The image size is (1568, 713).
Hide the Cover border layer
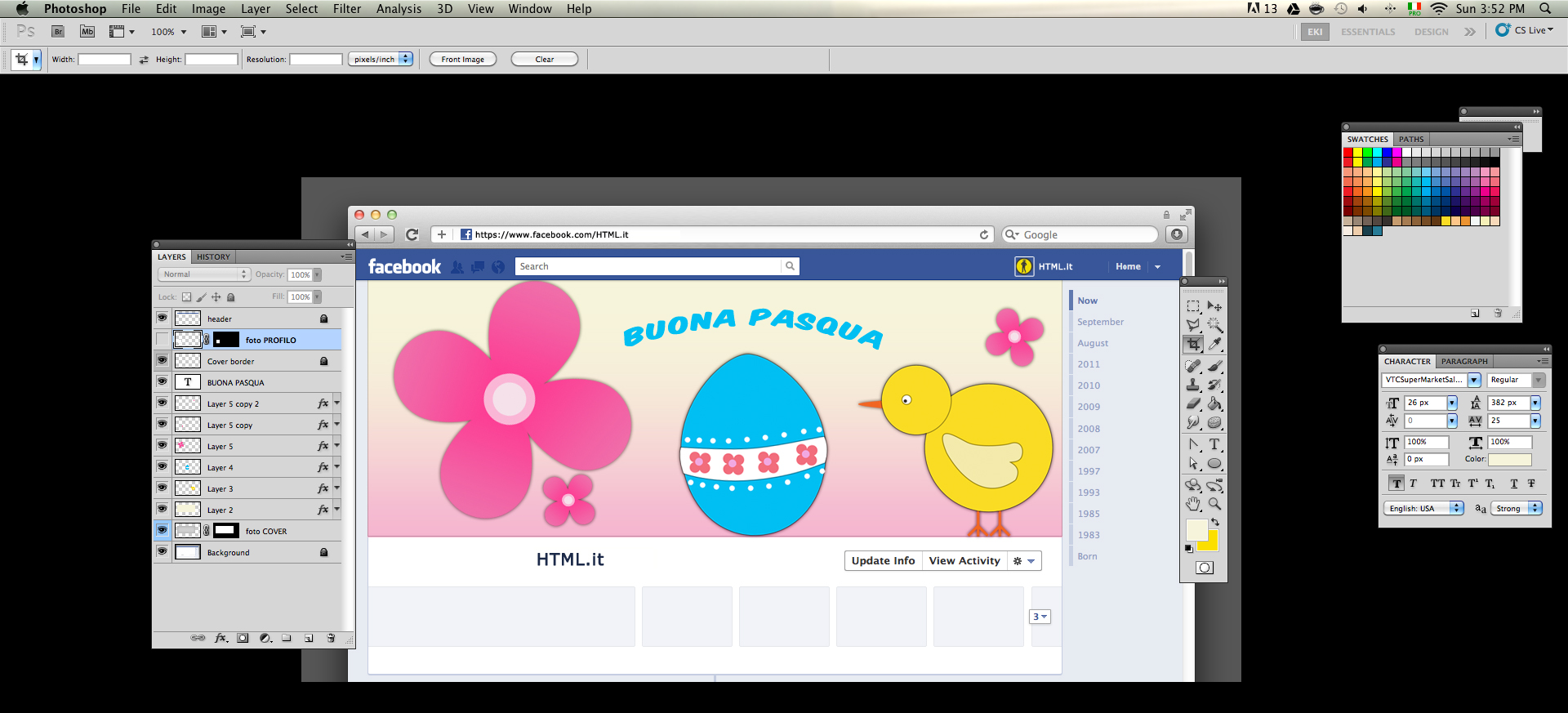tap(162, 360)
